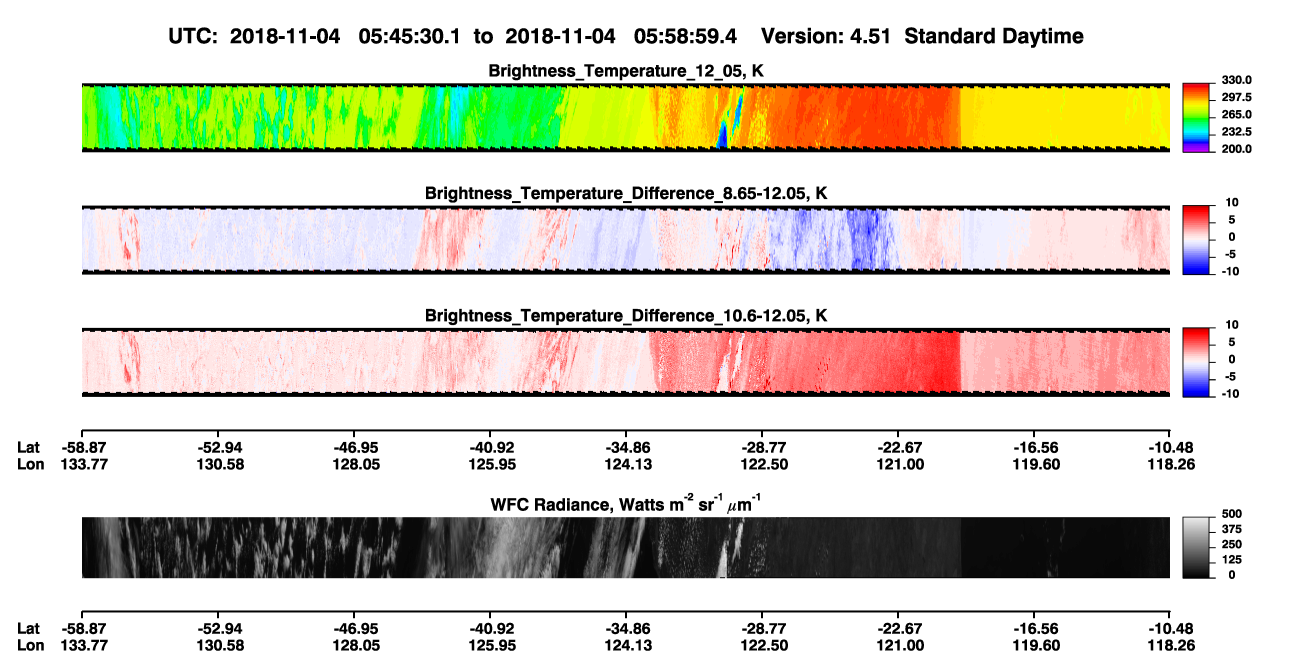
Task: Click the WFC Radiance grayscale image strip
Action: (x=626, y=547)
